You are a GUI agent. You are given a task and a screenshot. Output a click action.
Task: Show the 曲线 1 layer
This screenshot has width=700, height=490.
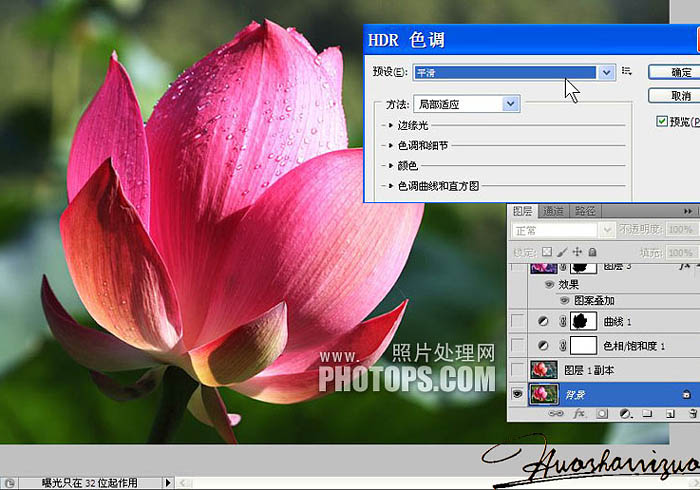click(519, 321)
